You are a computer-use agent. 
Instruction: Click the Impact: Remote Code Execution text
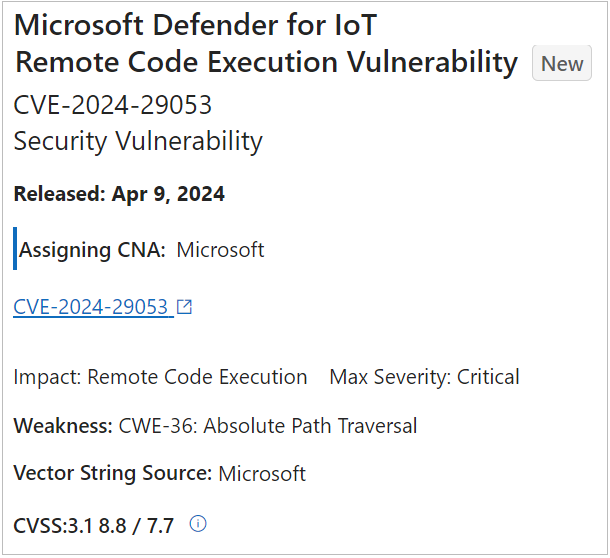[x=160, y=377]
